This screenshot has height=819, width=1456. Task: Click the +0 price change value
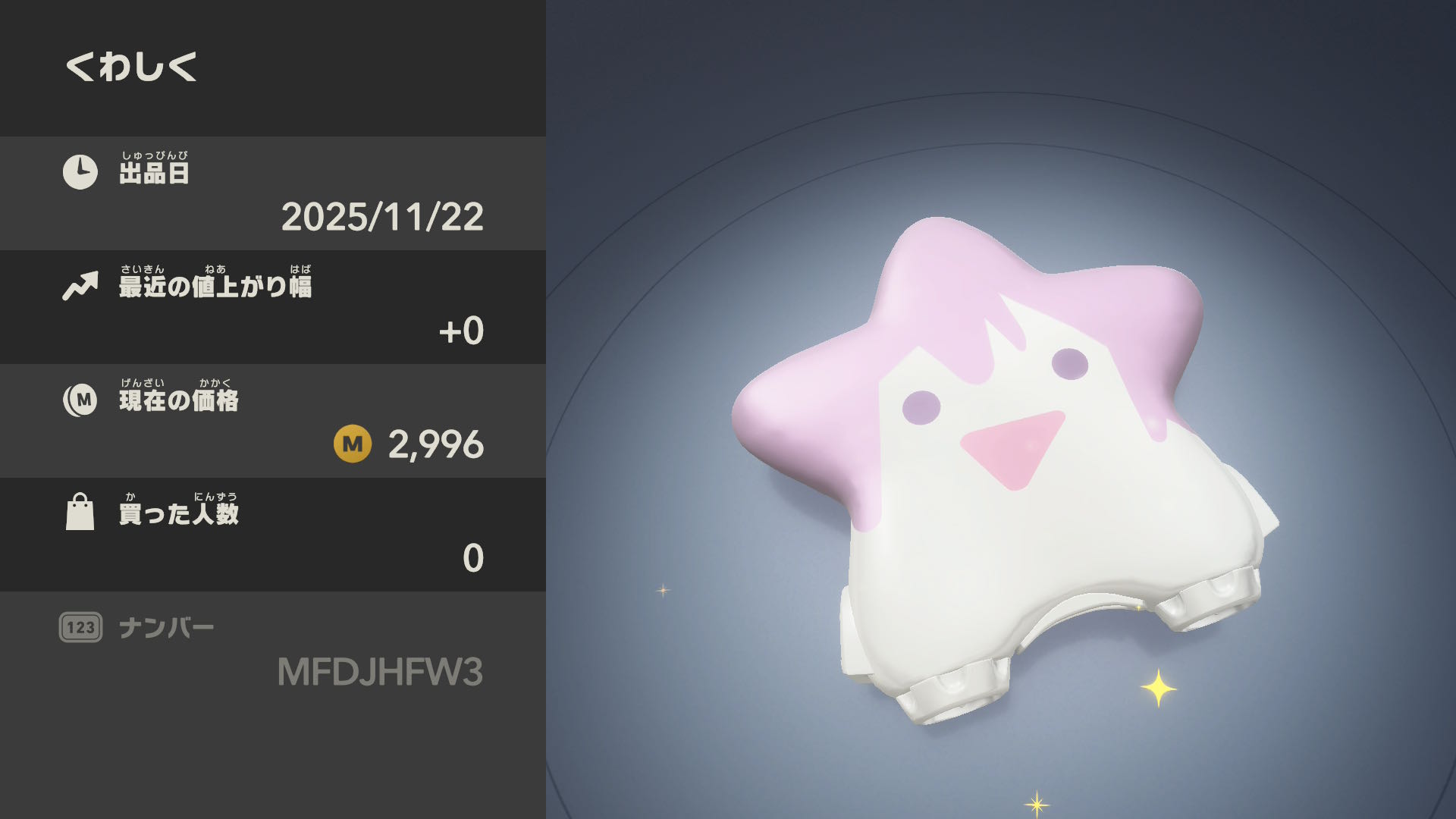[461, 331]
